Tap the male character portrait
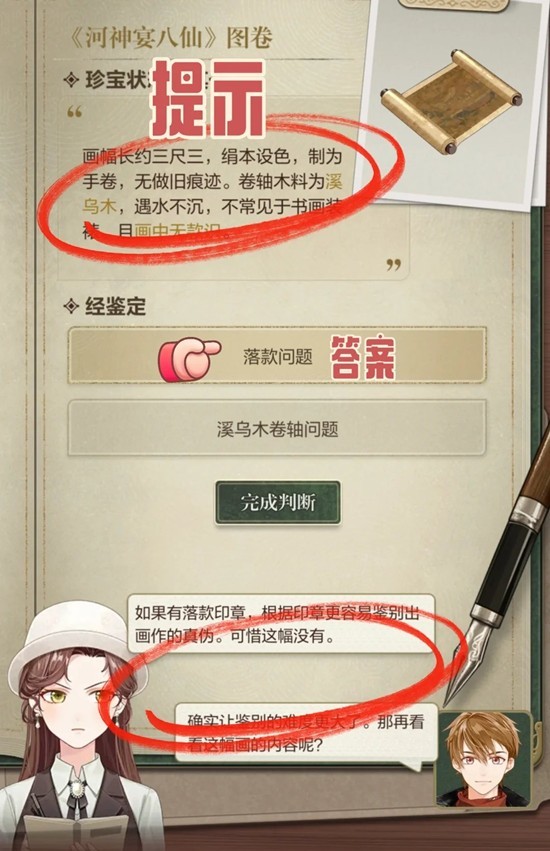The image size is (550, 851). click(x=484, y=758)
